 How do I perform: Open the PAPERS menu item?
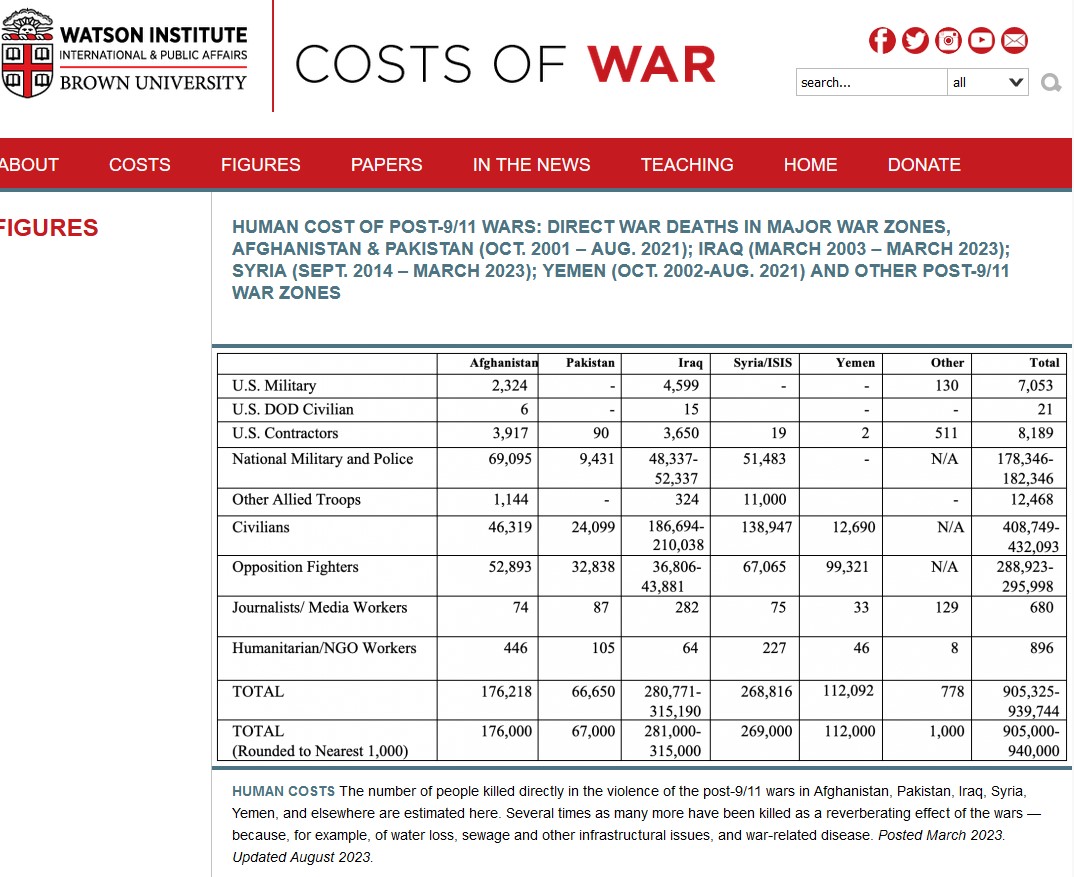pos(386,164)
